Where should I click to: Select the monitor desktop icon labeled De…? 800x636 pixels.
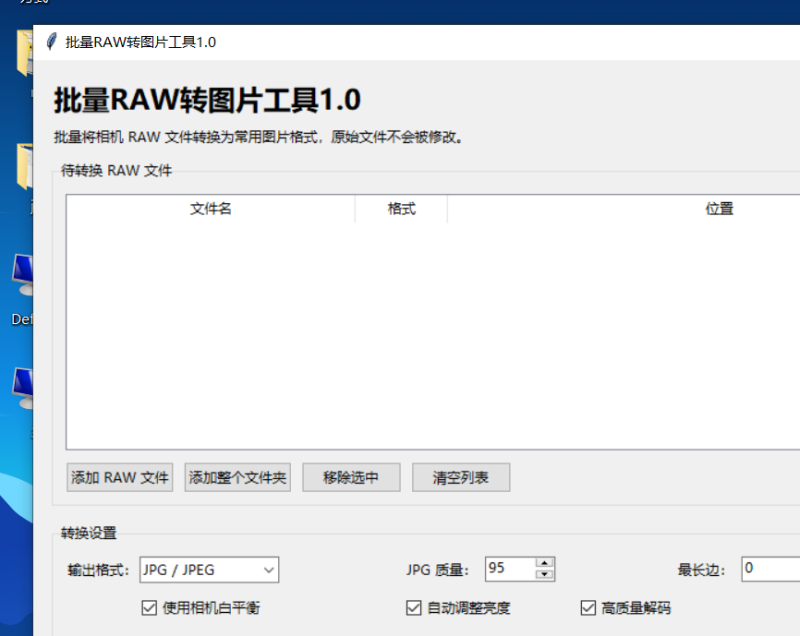coord(22,275)
